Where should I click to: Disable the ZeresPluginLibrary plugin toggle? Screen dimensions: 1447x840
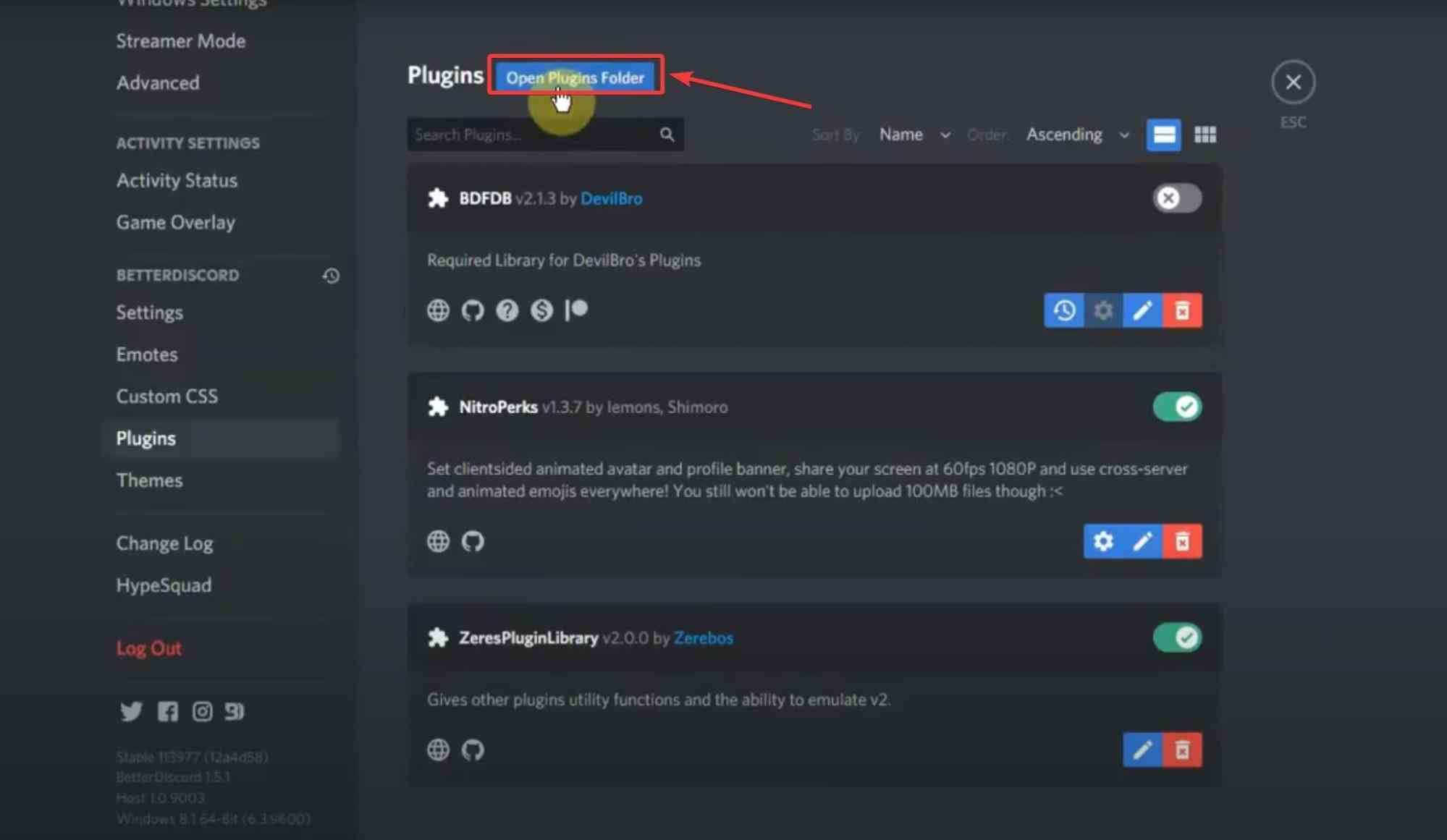[1177, 637]
